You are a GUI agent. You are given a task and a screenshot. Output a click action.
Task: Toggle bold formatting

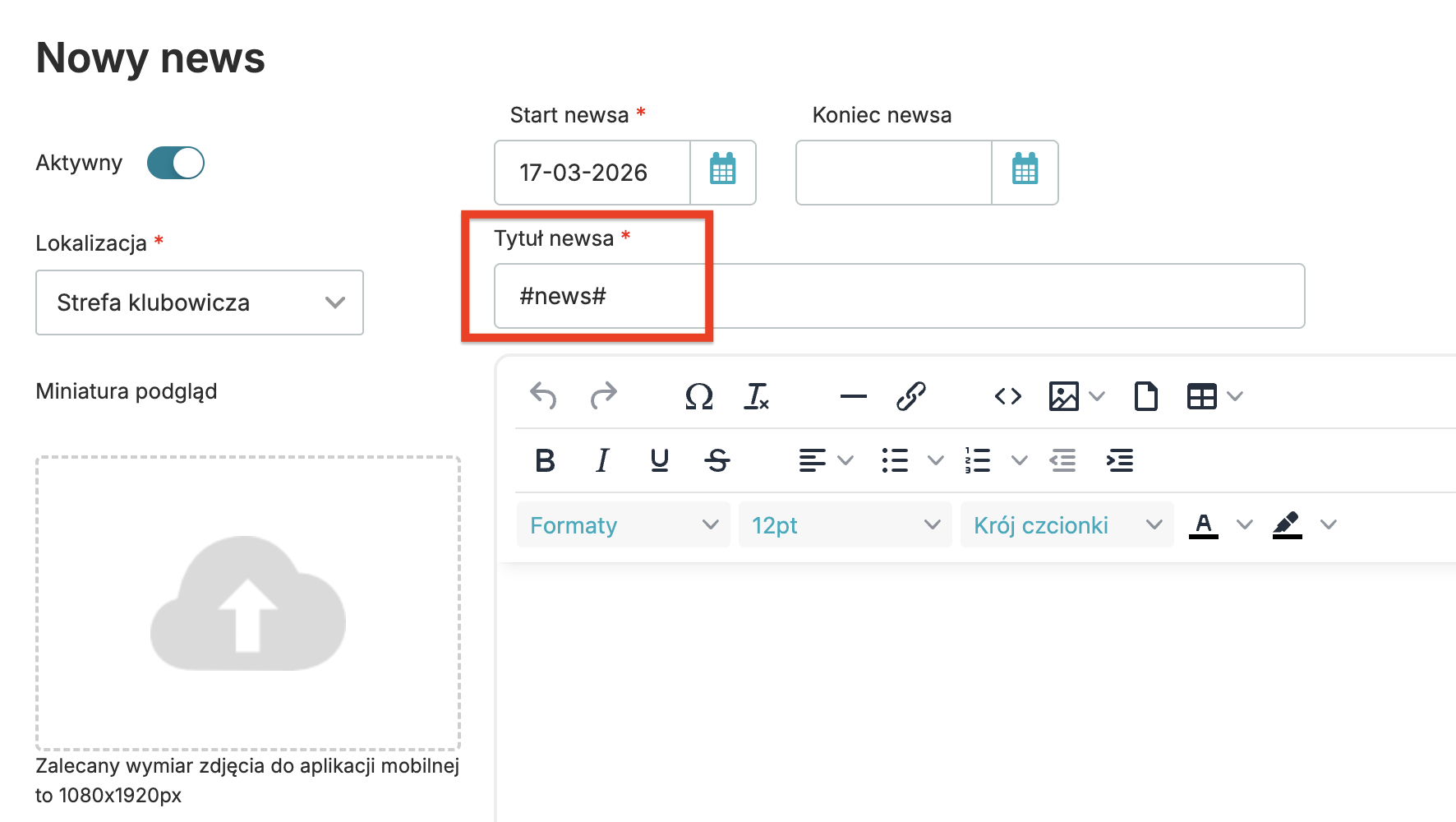click(545, 460)
